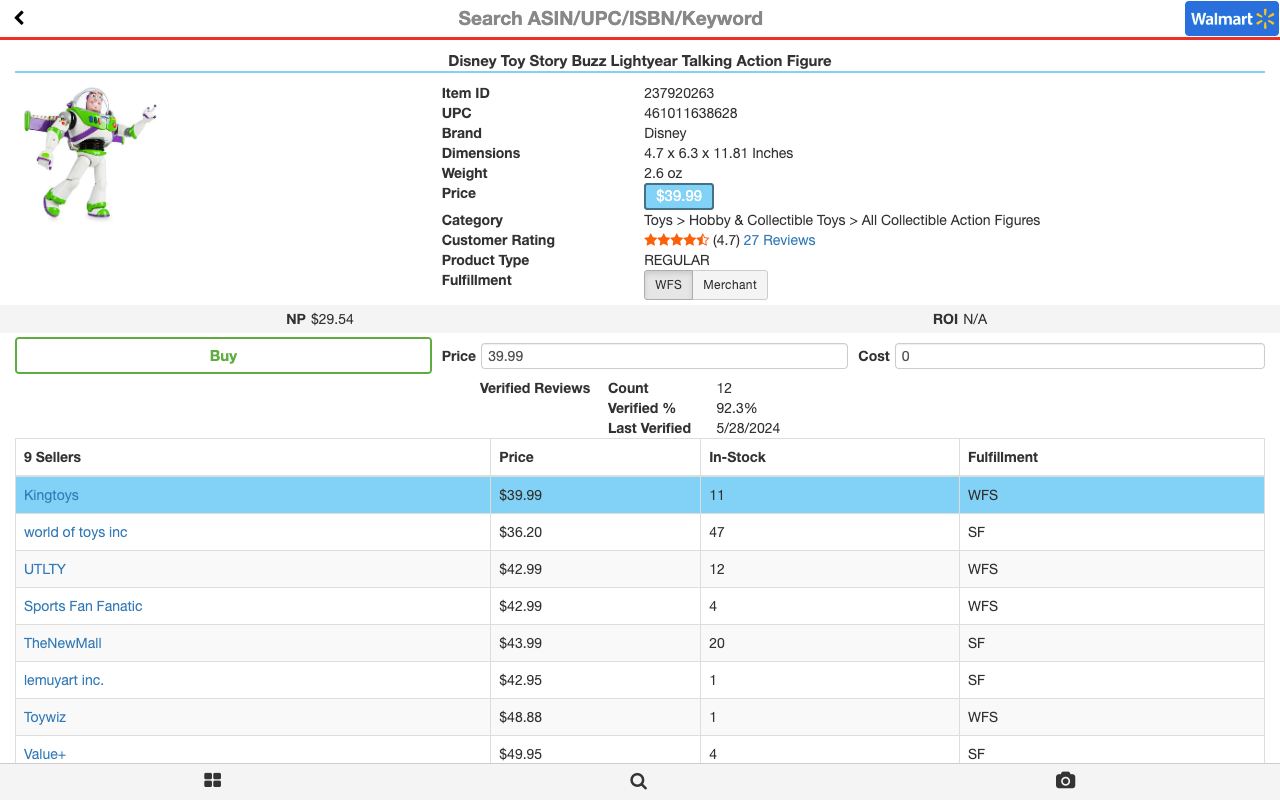Image resolution: width=1280 pixels, height=800 pixels.
Task: Open the Walmart marketplace switcher
Action: coord(1231,19)
